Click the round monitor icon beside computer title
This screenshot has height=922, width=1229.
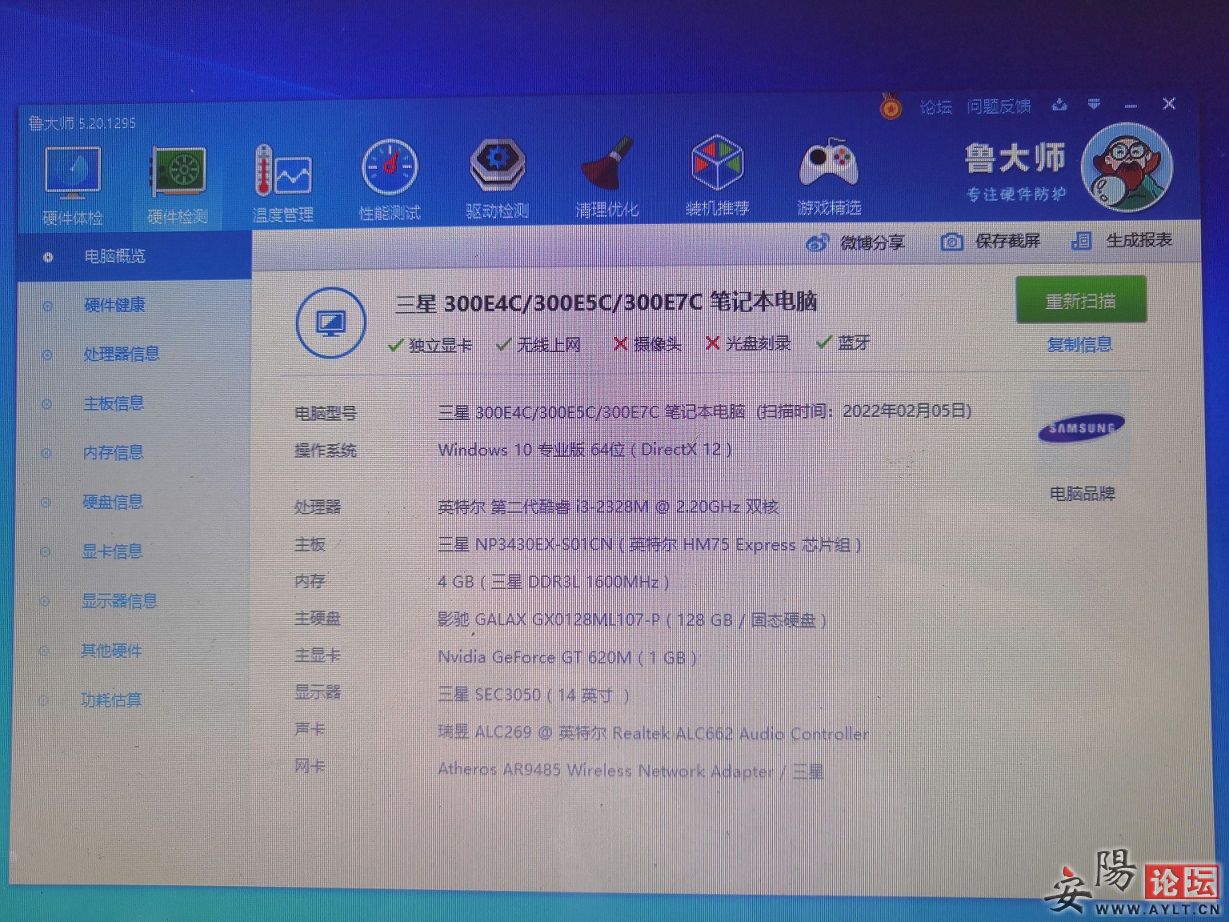(331, 322)
